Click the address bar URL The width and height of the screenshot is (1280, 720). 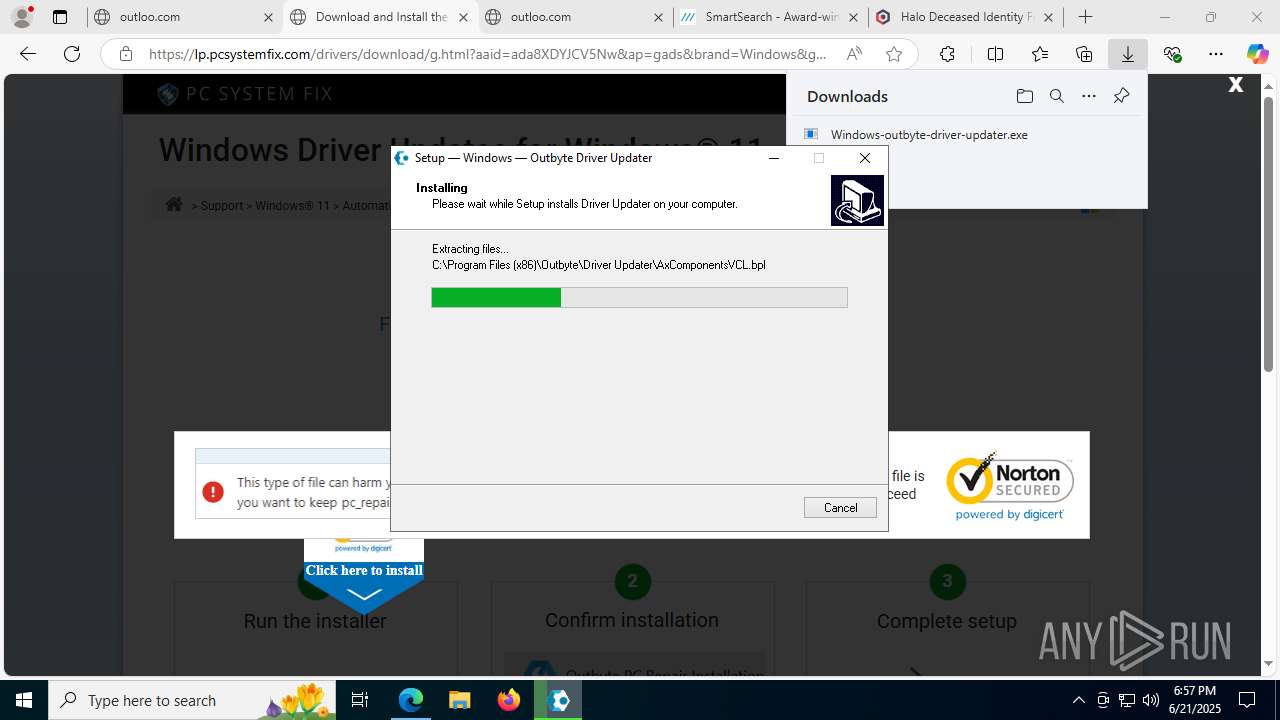point(488,54)
